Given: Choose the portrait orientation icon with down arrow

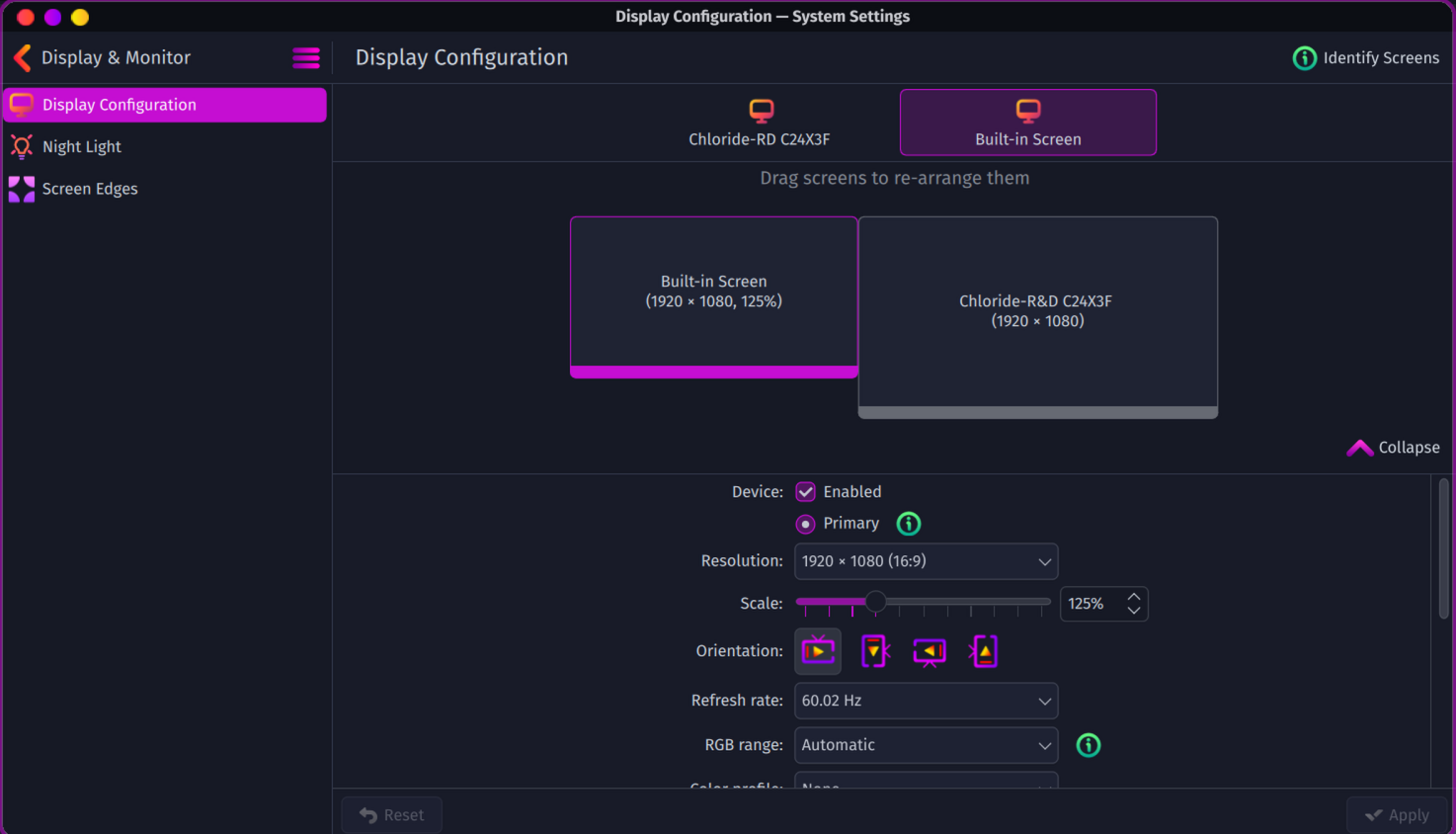Looking at the screenshot, I should [x=874, y=651].
